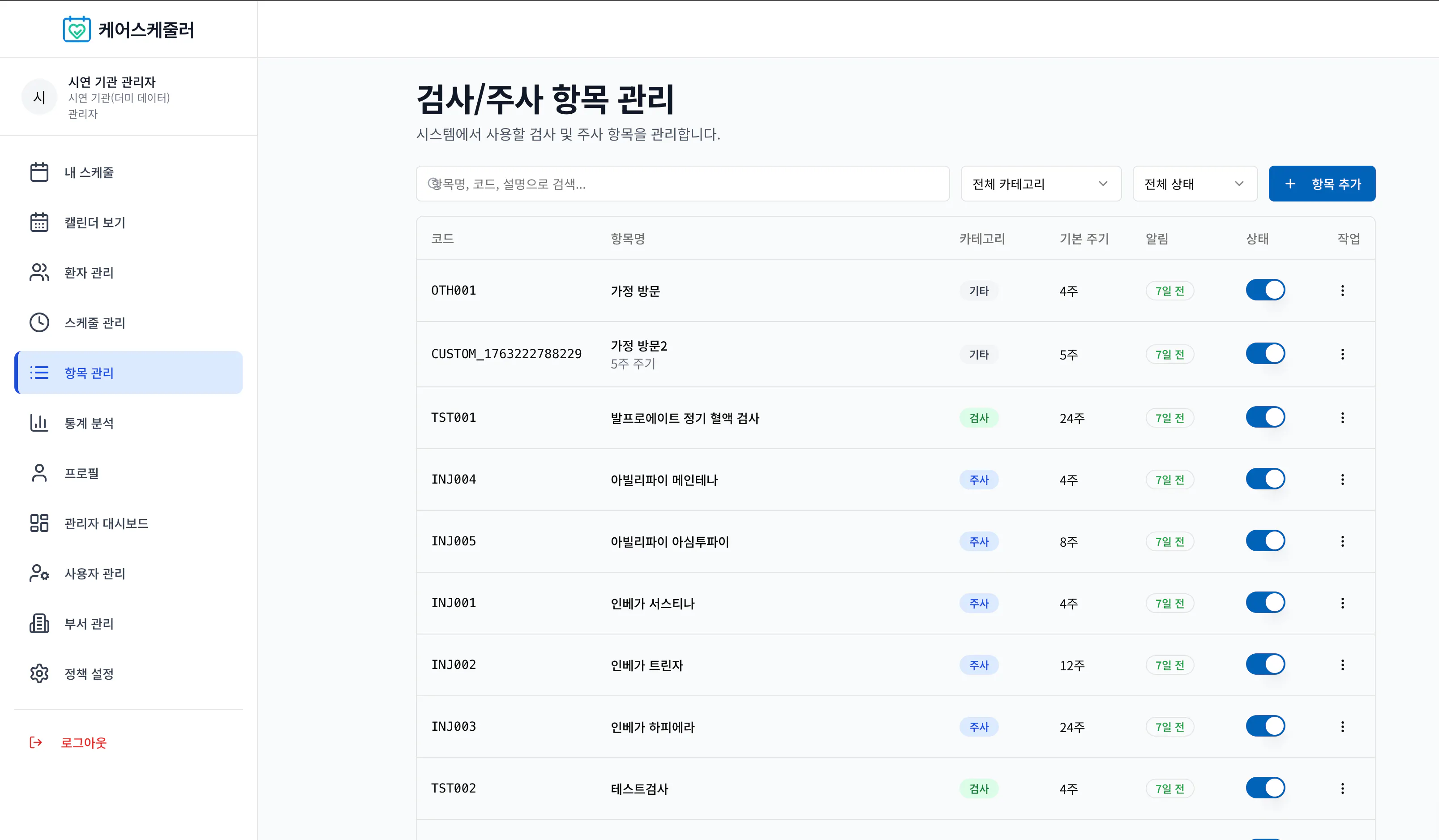The height and width of the screenshot is (840, 1439).
Task: Click the 7일 전 alert badge for INJ005
Action: tap(1169, 541)
